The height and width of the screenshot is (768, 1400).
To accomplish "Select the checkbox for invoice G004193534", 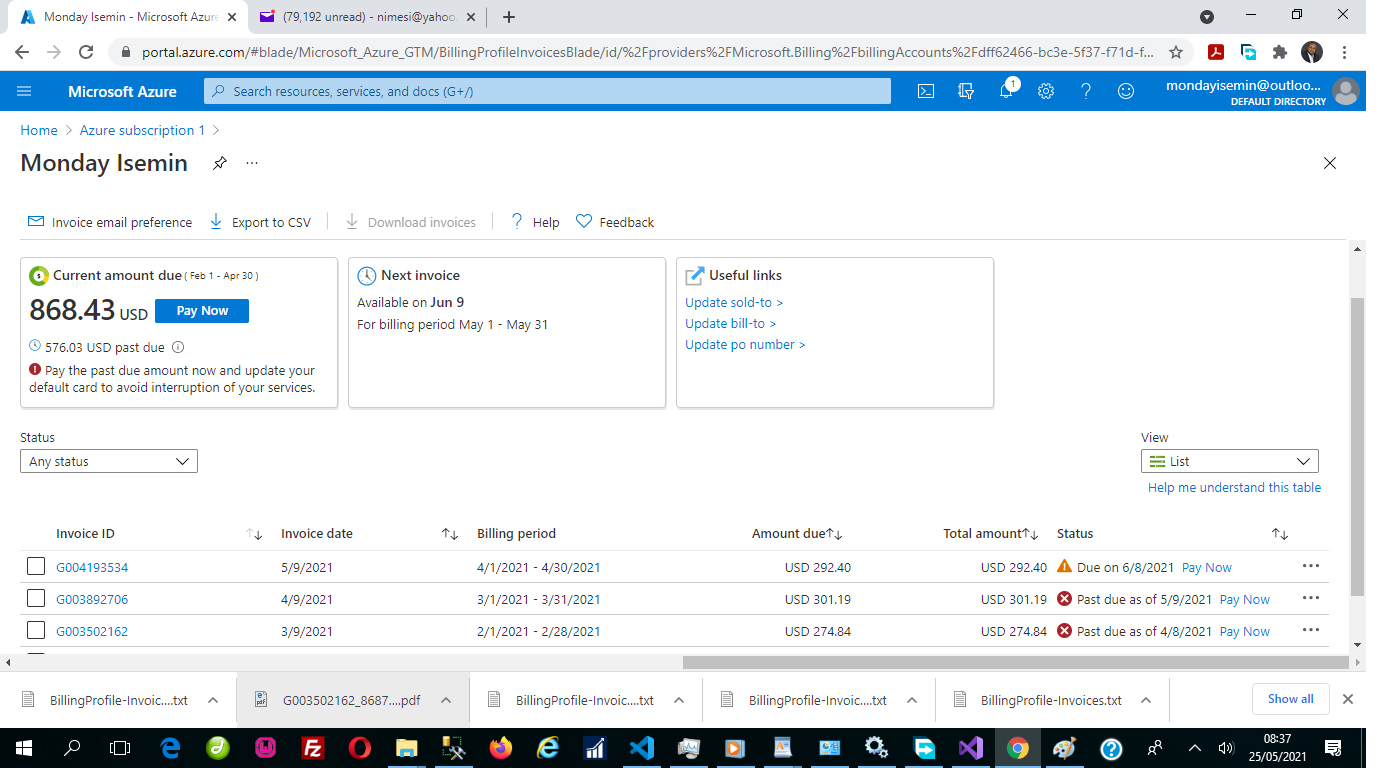I will pos(36,567).
